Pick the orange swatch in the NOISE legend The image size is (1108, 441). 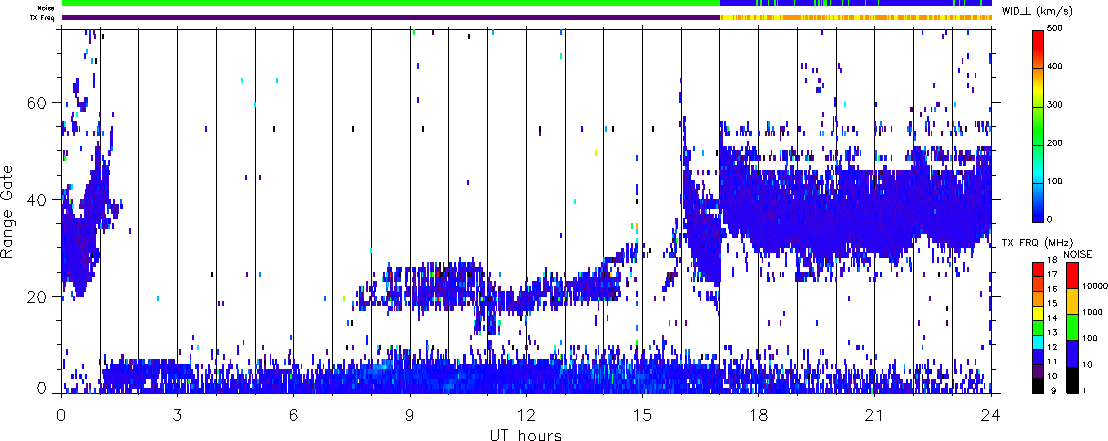click(1073, 301)
